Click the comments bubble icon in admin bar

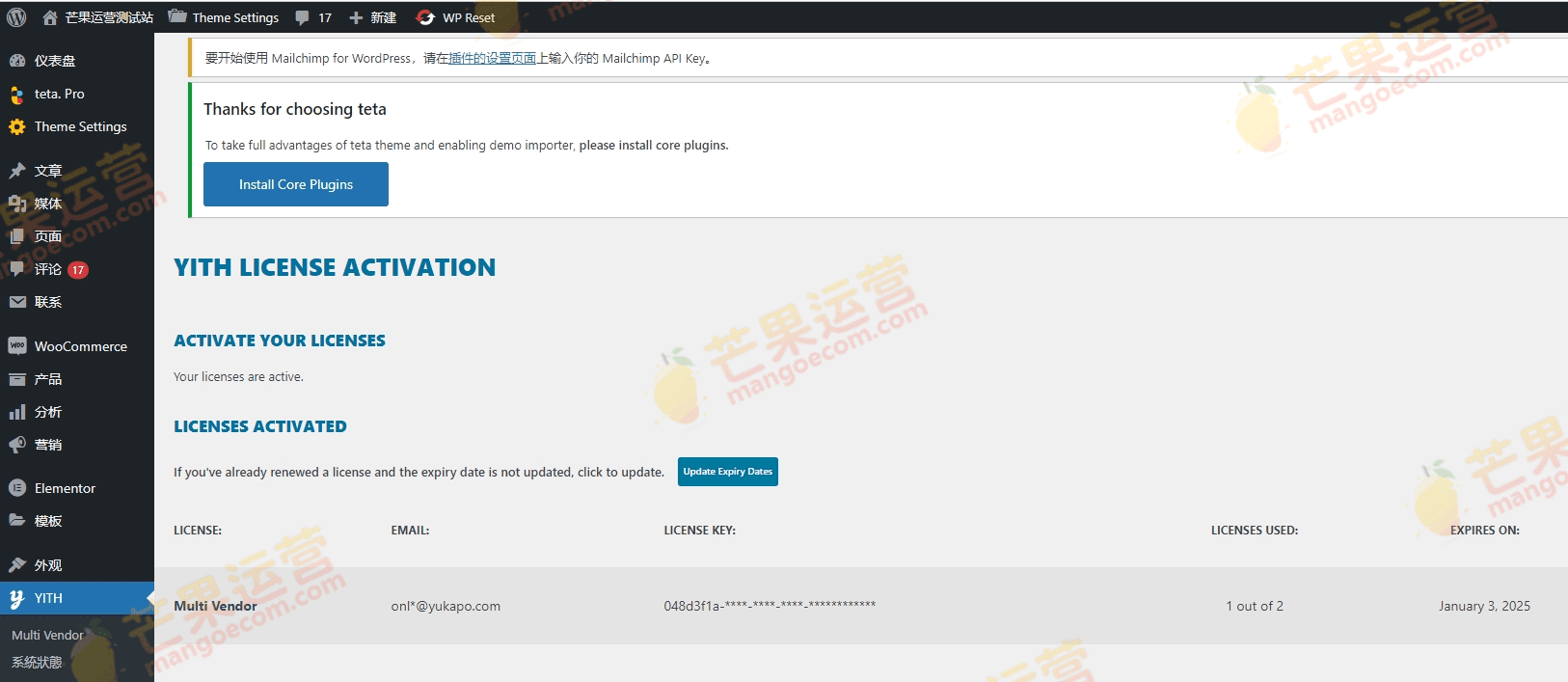point(302,17)
